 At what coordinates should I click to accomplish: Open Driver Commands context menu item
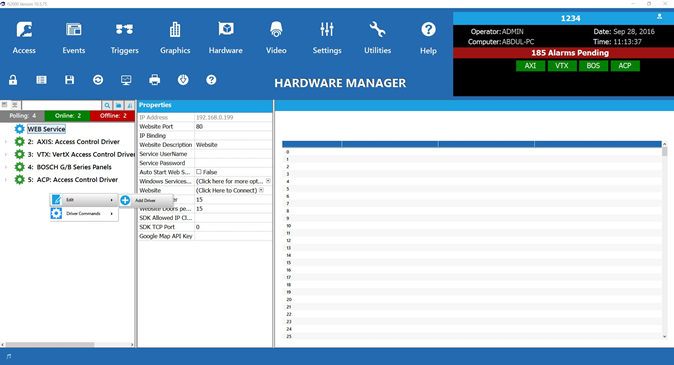[x=84, y=214]
